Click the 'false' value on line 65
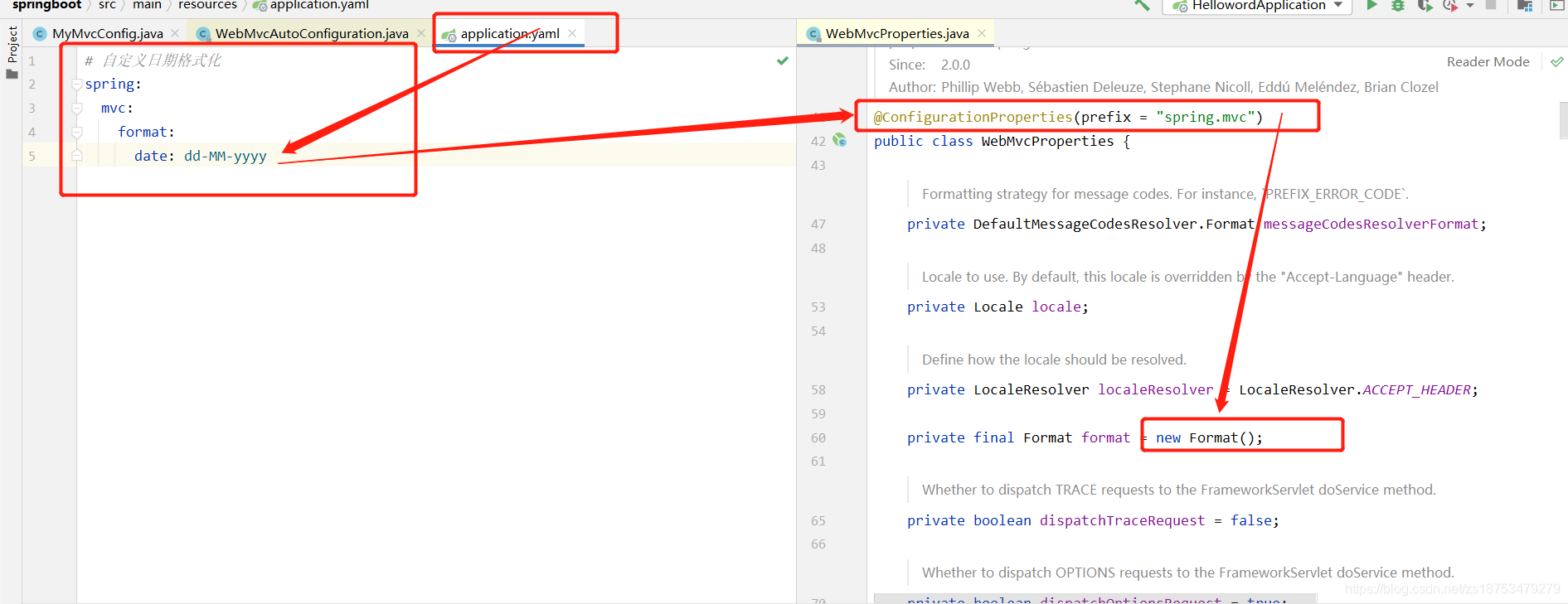 pyautogui.click(x=1250, y=521)
